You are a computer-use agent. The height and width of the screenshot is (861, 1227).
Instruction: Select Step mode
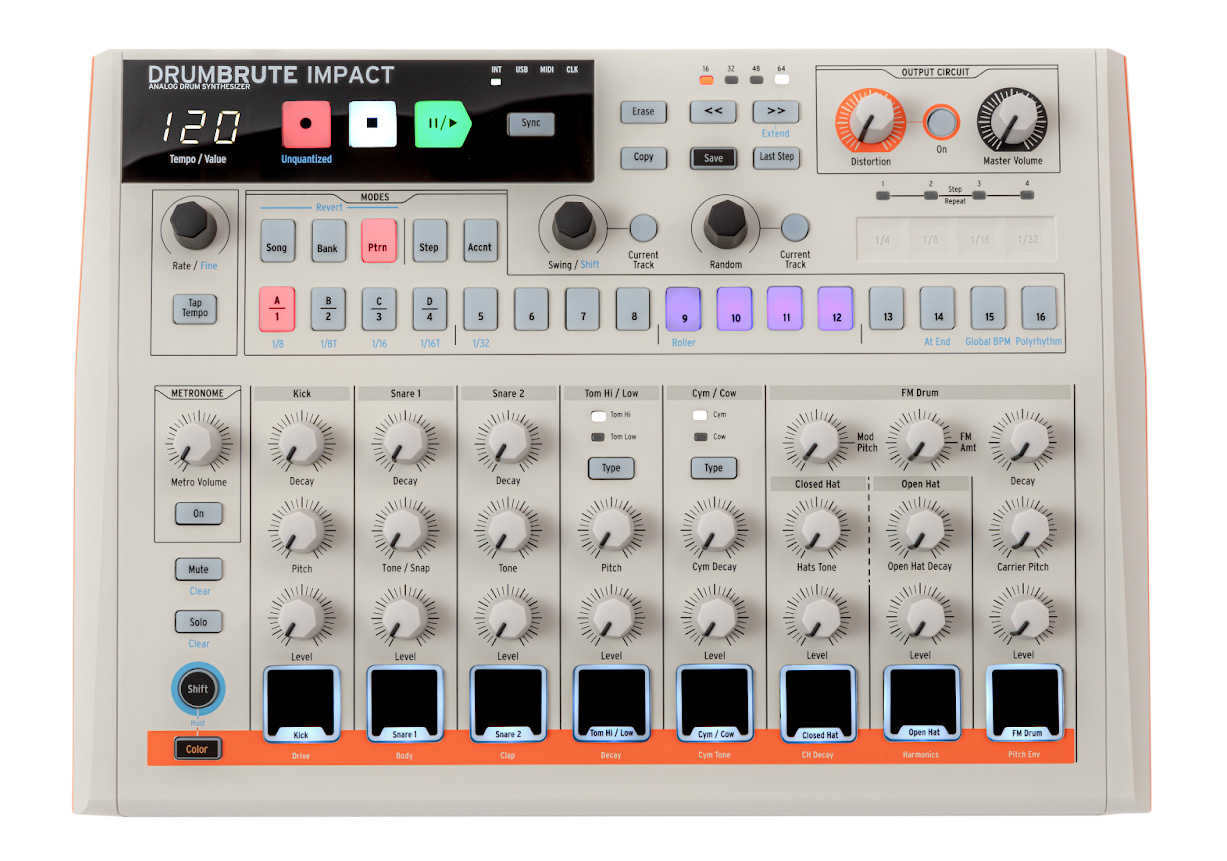pos(429,241)
